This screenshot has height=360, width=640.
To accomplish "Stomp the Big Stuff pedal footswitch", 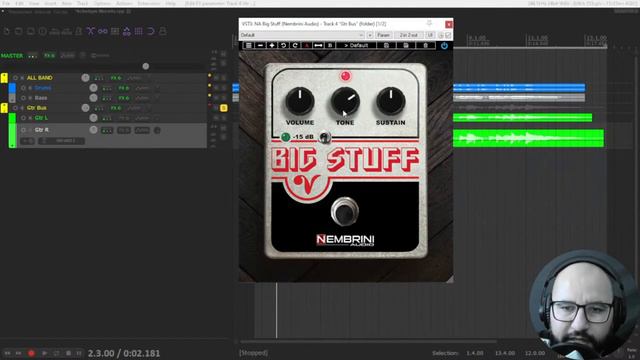I will coord(344,212).
